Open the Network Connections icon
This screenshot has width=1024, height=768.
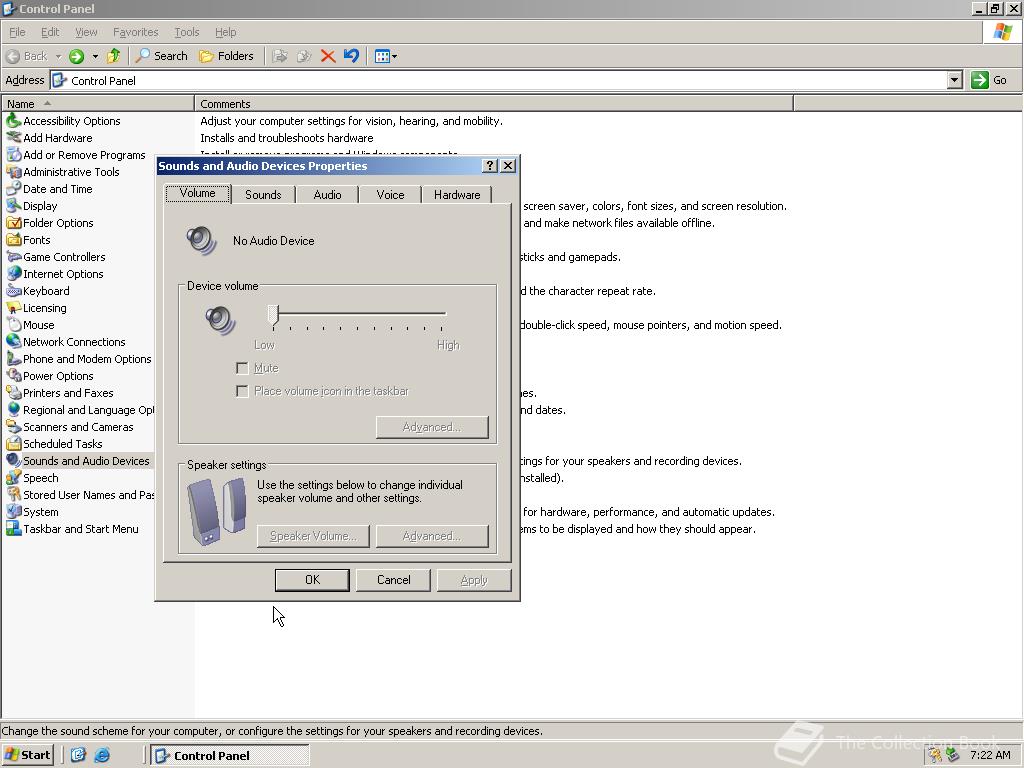[x=13, y=342]
